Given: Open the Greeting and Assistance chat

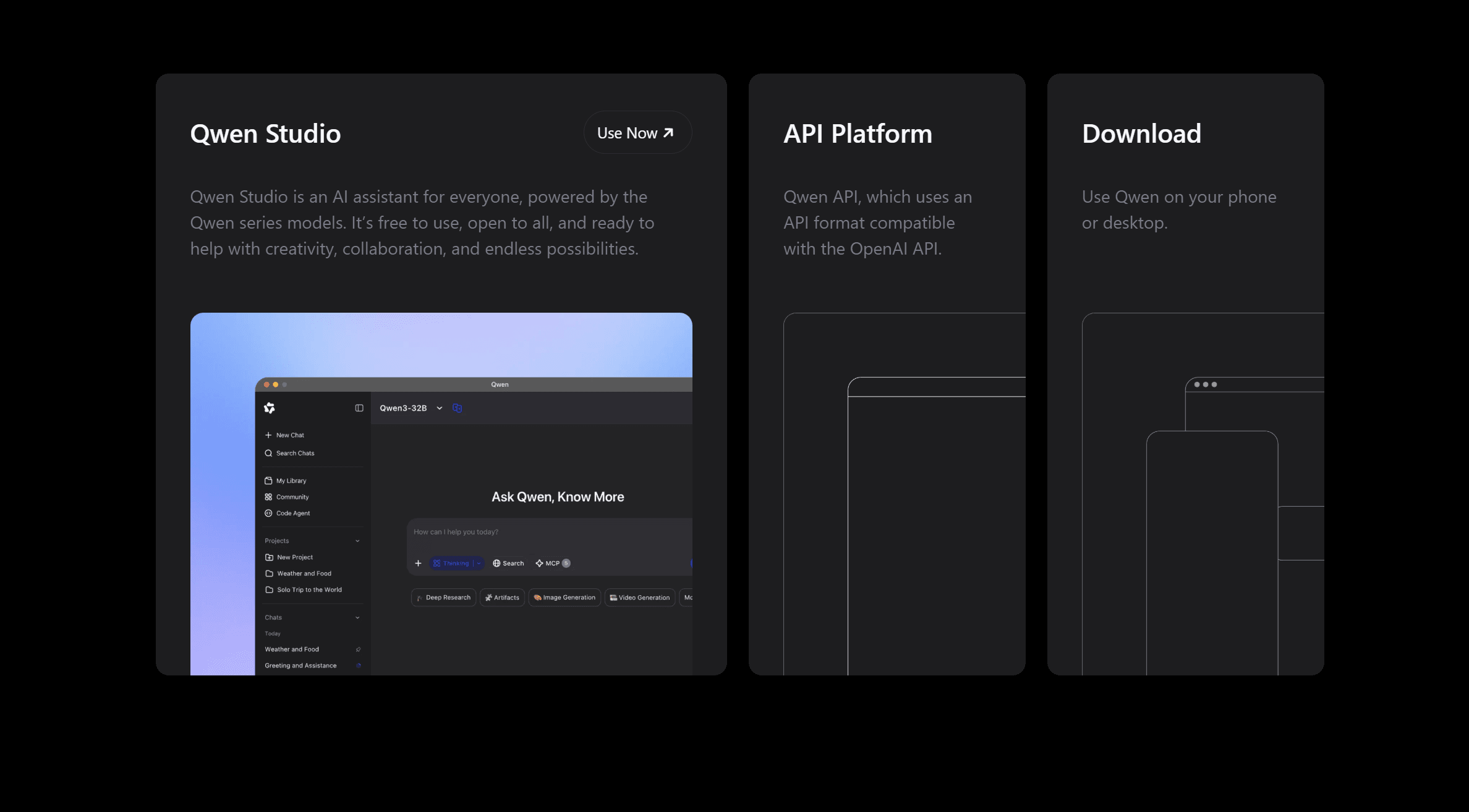Looking at the screenshot, I should (x=301, y=666).
